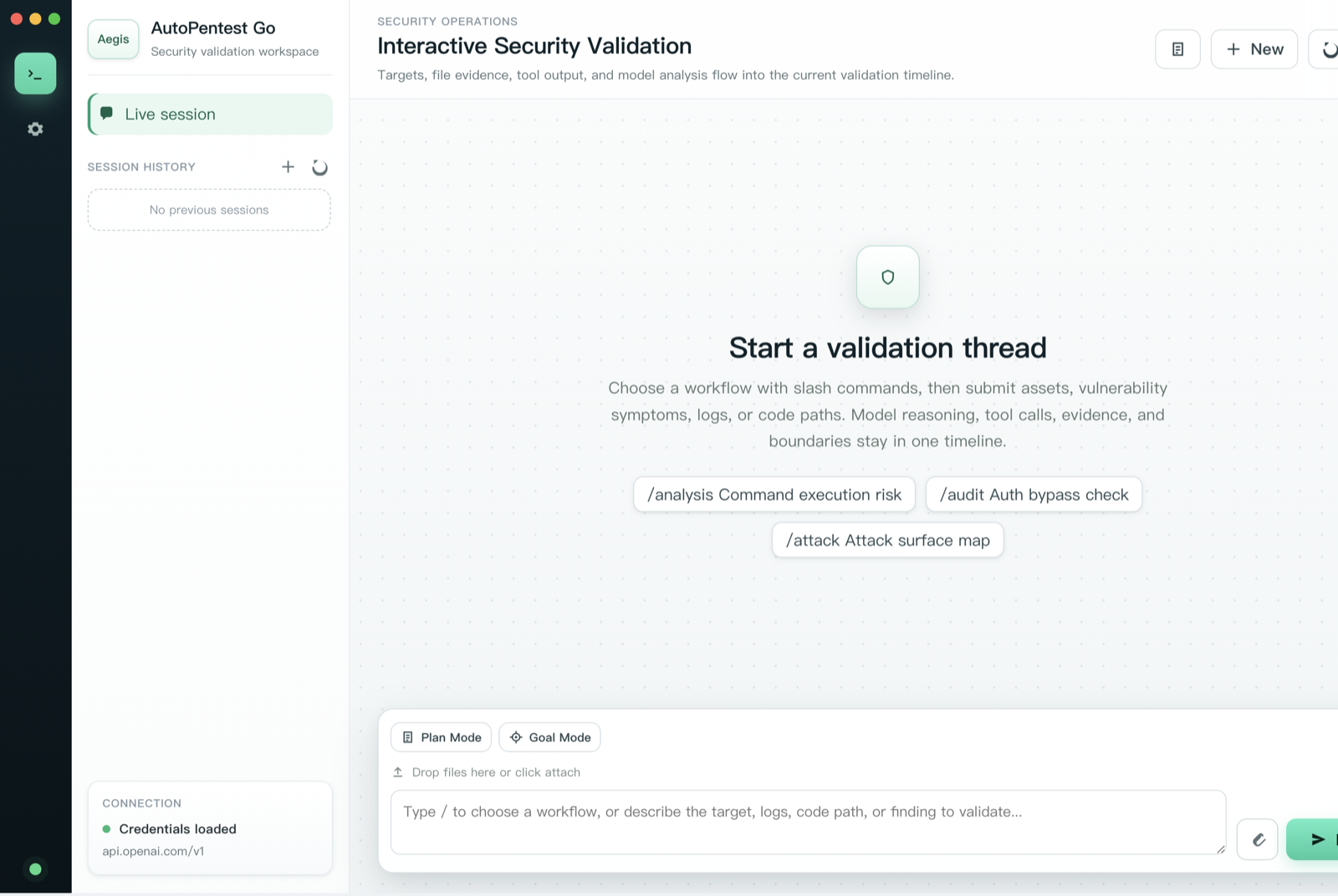Refresh the session history list
1338x896 pixels.
319,167
